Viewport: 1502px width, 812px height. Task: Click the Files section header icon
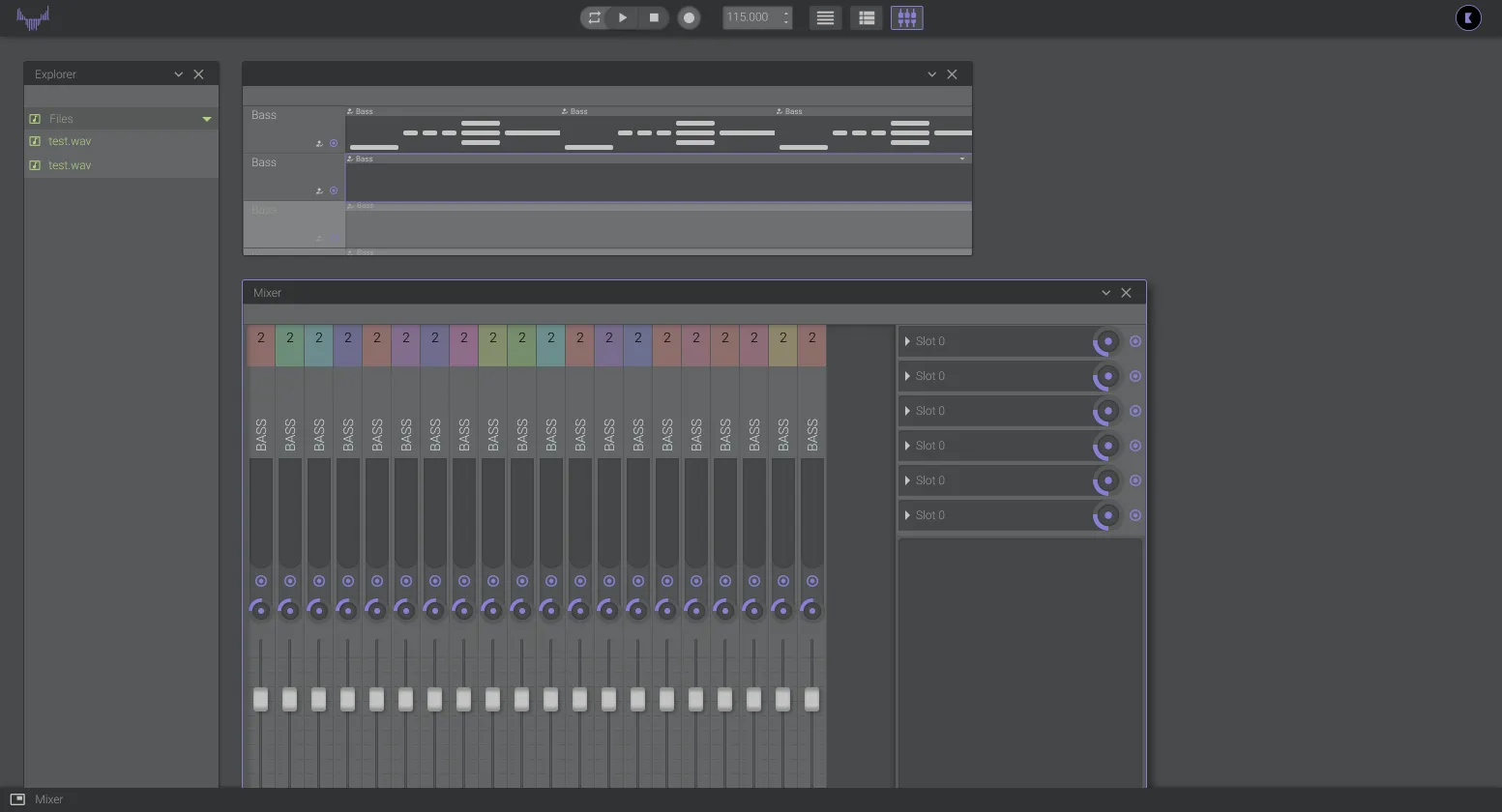[x=35, y=119]
